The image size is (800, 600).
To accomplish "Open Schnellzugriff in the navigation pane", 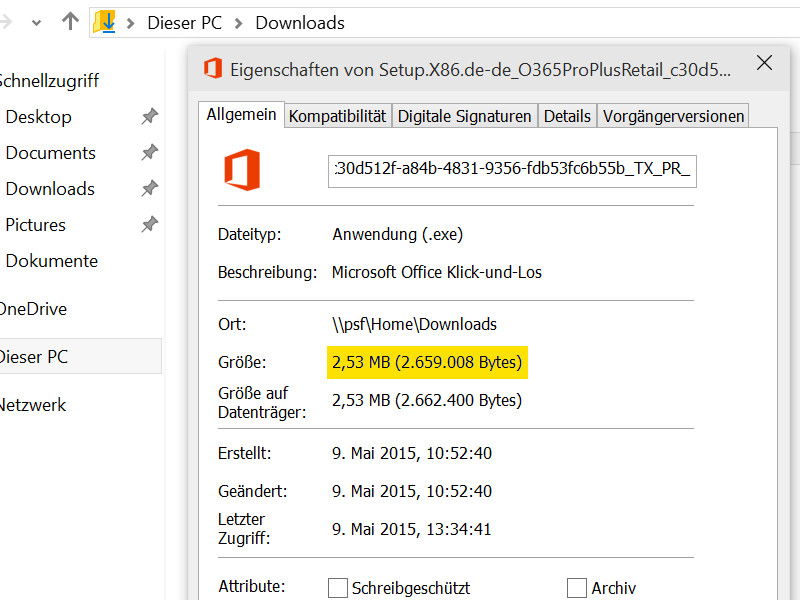I will pyautogui.click(x=49, y=81).
